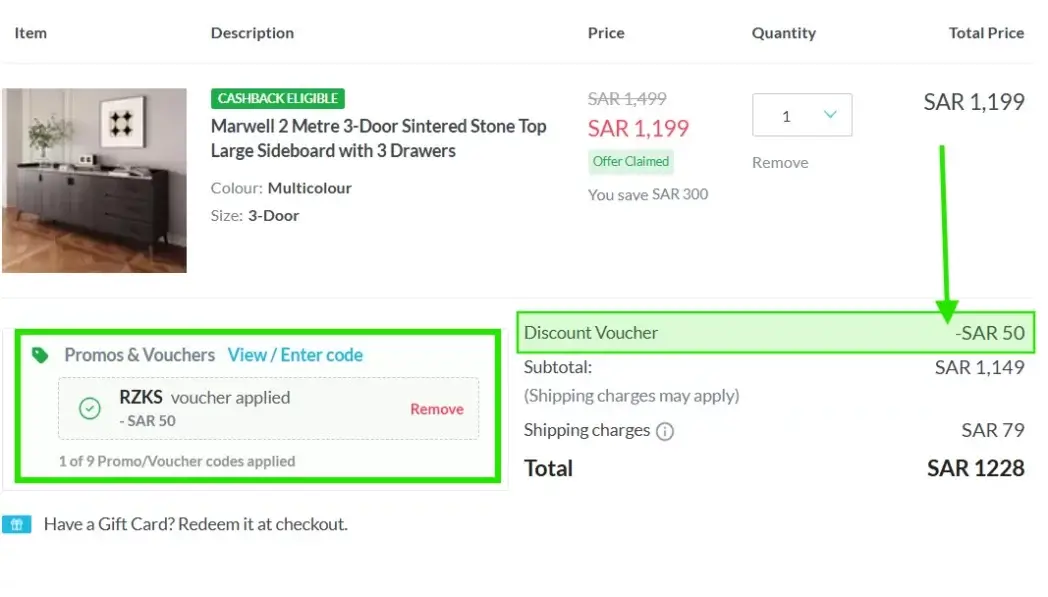Image resolution: width=1048 pixels, height=597 pixels.
Task: Click the green checkmark on the applied voucher
Action: click(x=87, y=408)
